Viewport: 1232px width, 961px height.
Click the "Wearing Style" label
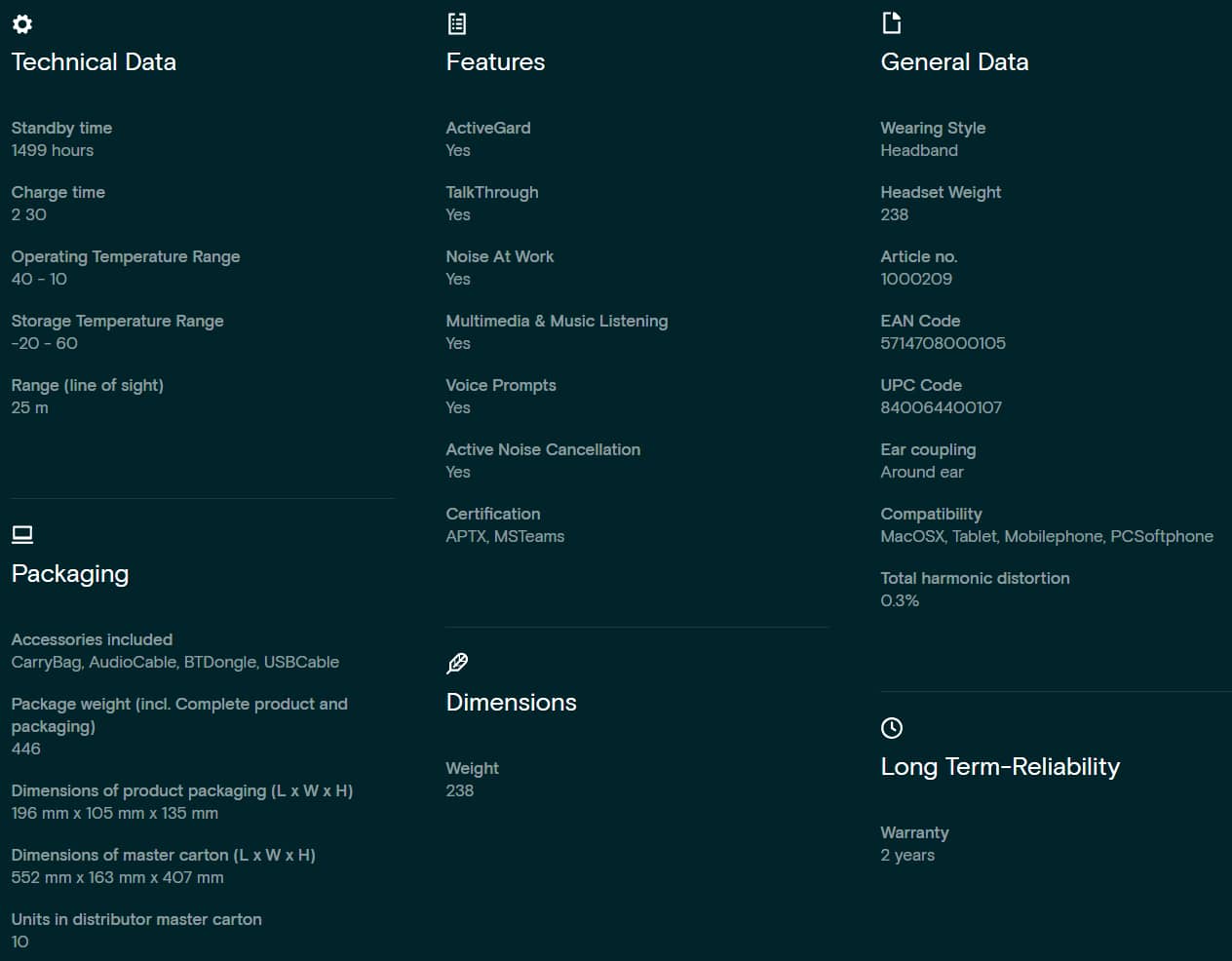pyautogui.click(x=933, y=128)
